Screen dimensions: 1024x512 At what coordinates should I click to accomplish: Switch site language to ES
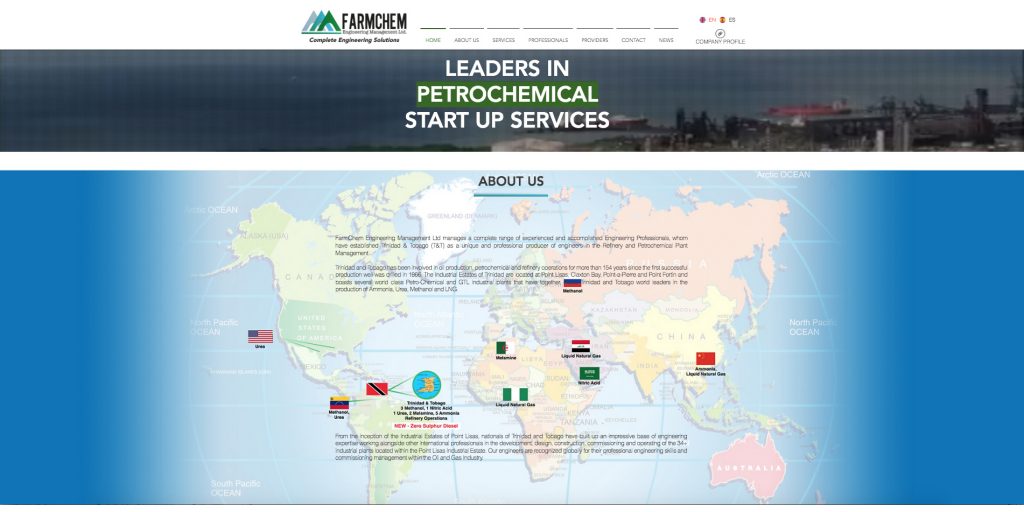click(732, 20)
